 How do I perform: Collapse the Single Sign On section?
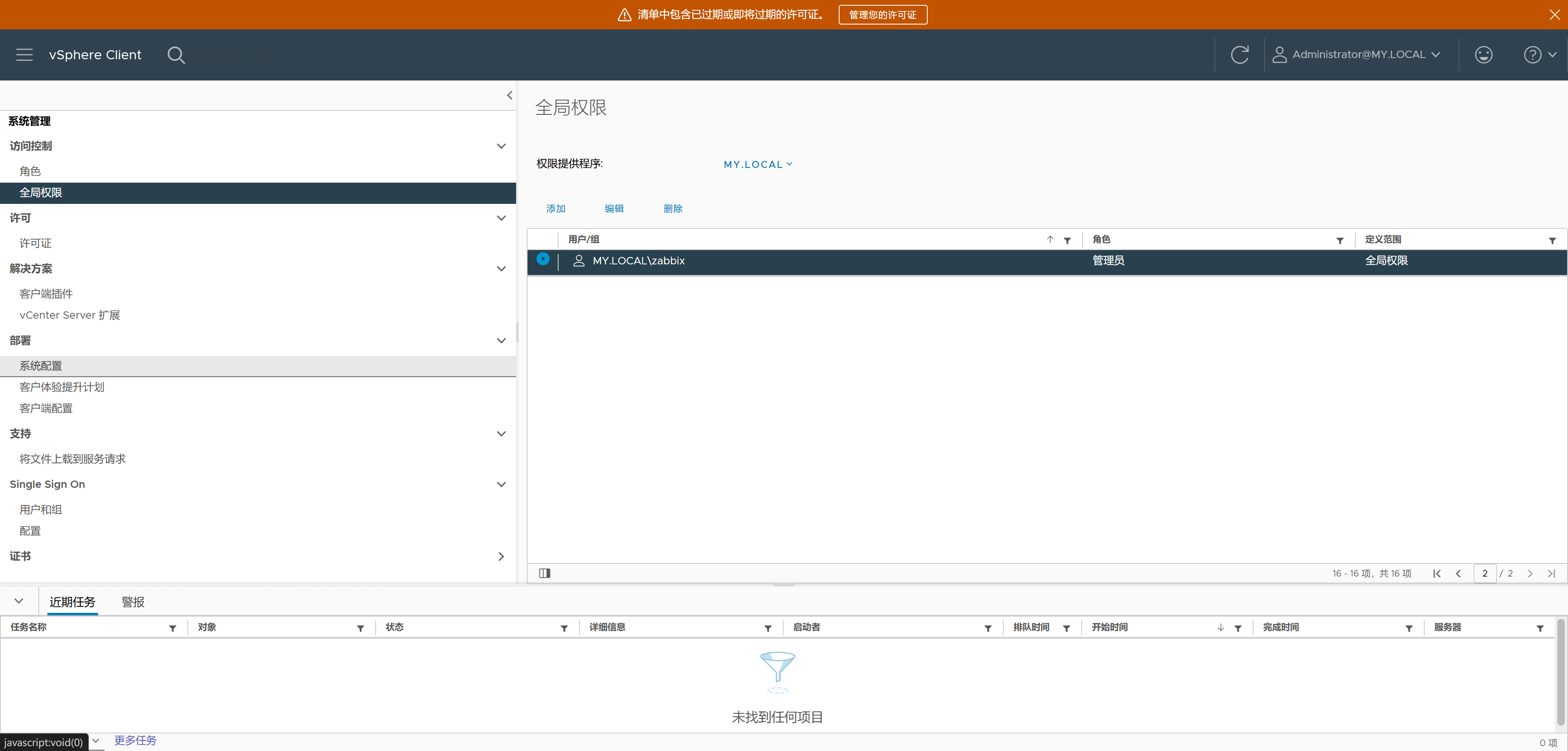[x=501, y=484]
